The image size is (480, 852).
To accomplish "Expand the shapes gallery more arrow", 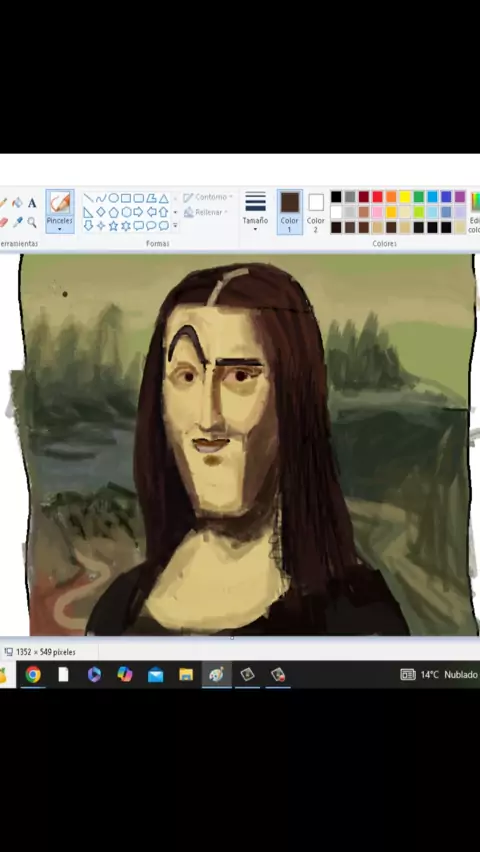I will coord(175,225).
